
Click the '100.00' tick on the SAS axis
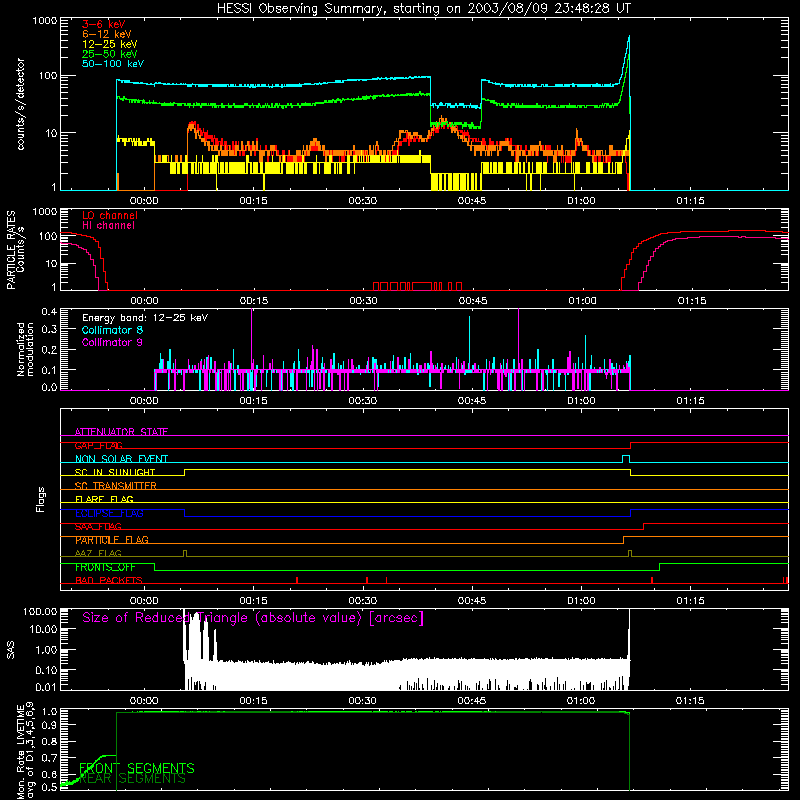(x=40, y=612)
